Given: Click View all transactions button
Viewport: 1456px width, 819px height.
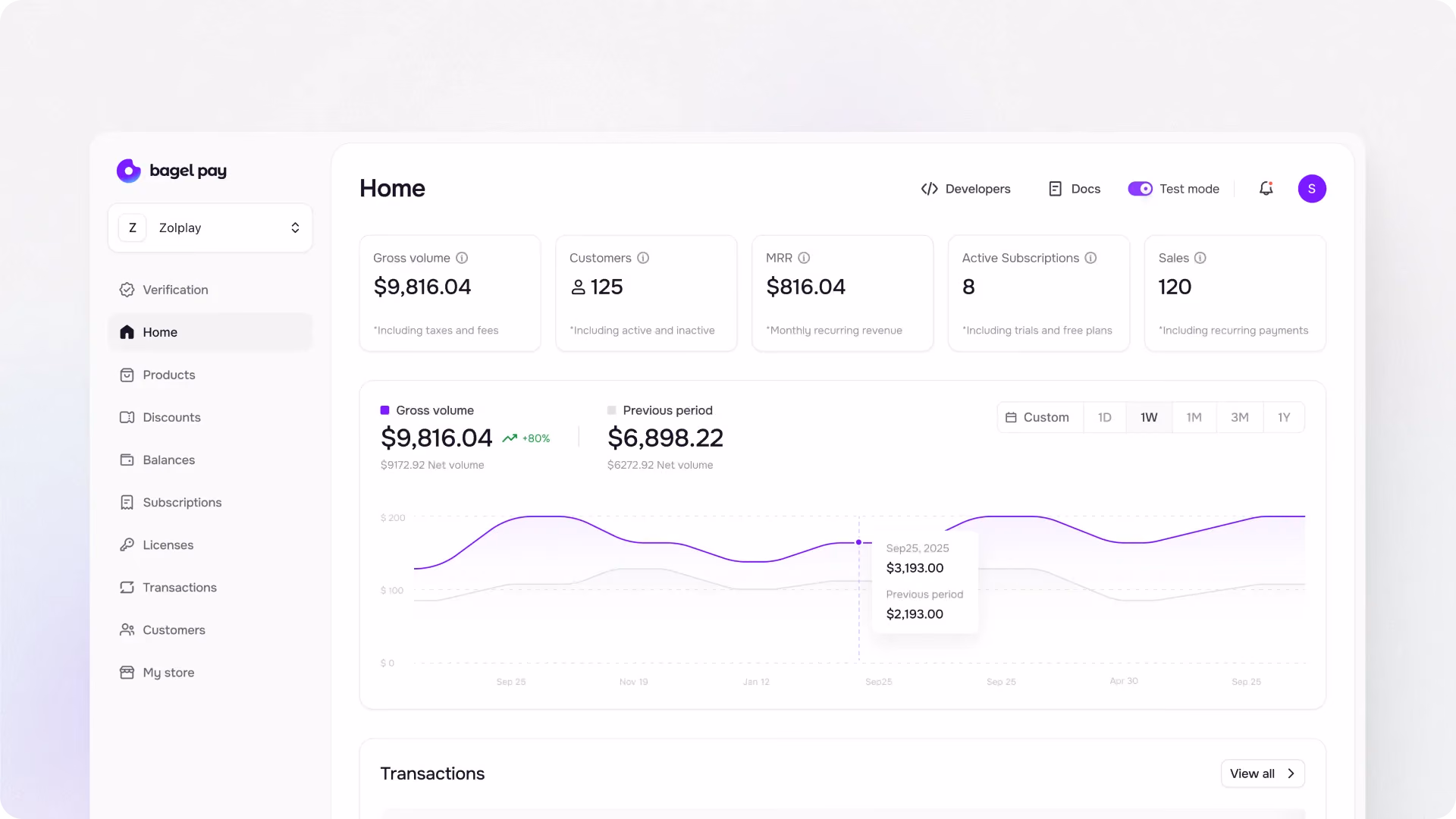Looking at the screenshot, I should (x=1263, y=773).
